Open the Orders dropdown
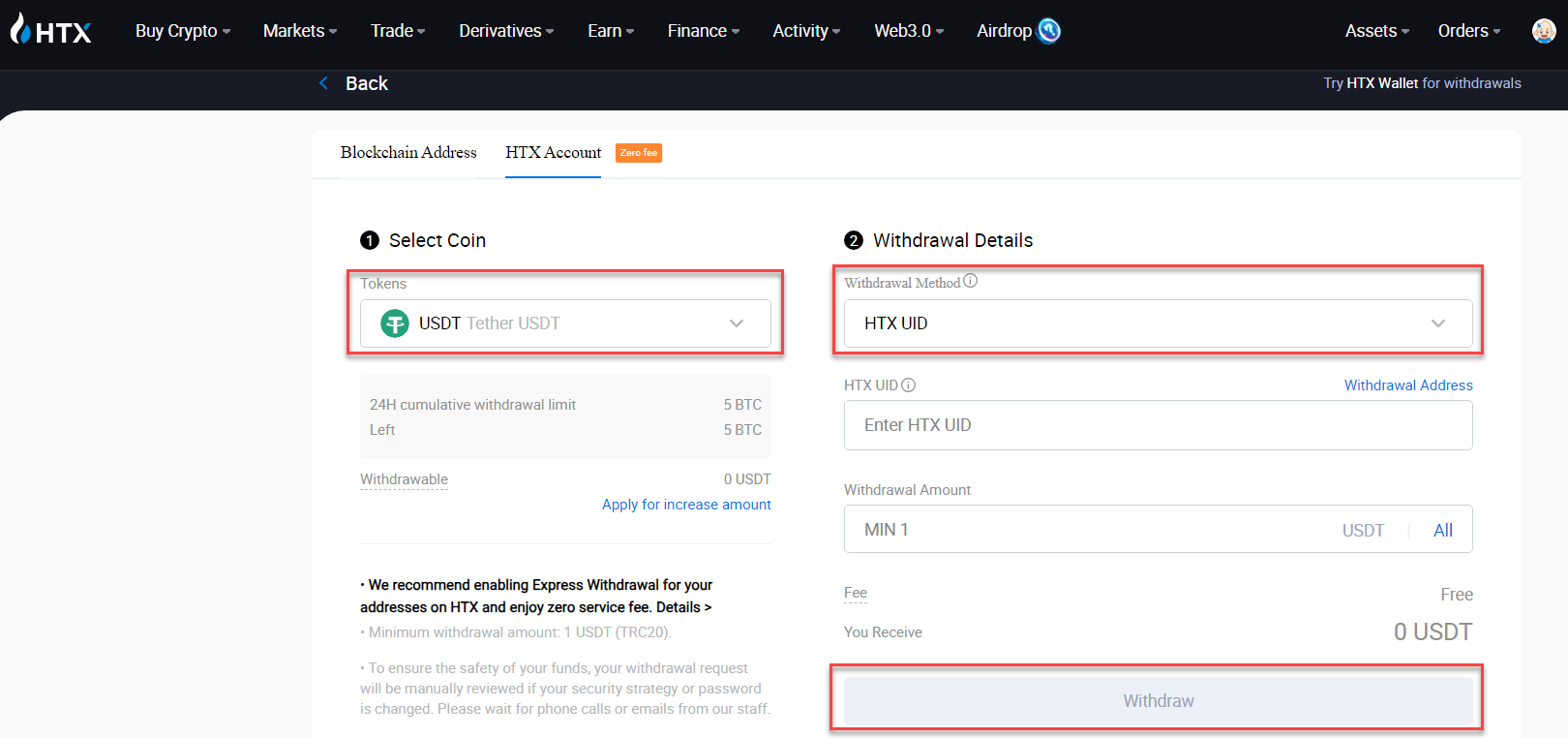1568x738 pixels. point(1469,31)
